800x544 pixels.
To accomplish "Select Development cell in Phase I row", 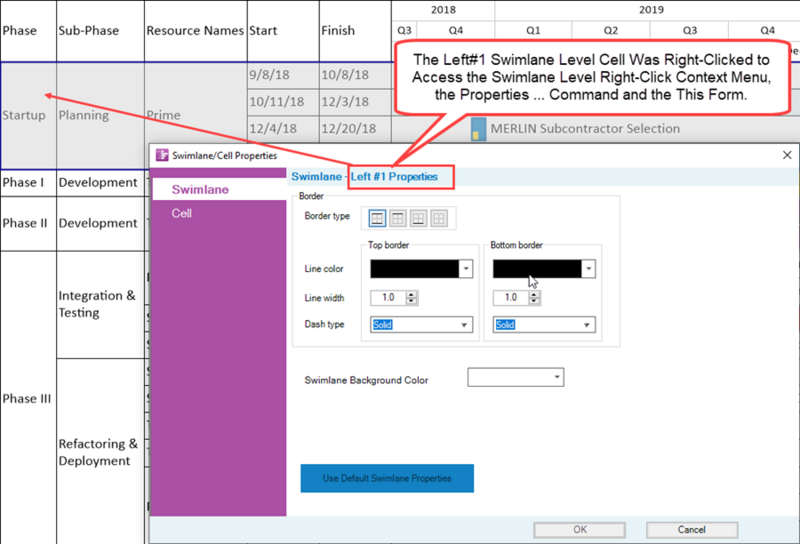I will [x=101, y=183].
